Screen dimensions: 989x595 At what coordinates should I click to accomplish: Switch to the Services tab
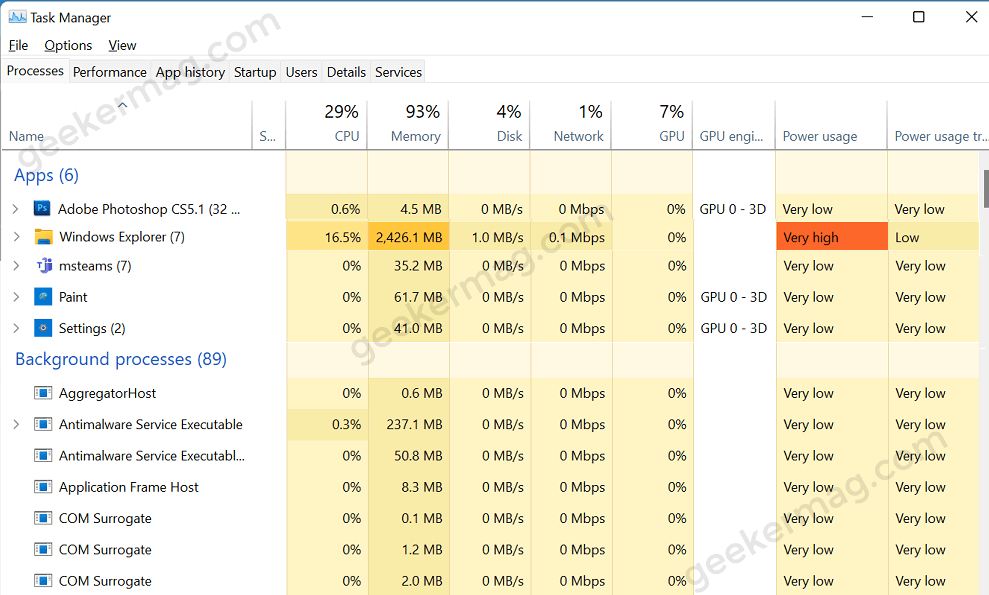(397, 71)
